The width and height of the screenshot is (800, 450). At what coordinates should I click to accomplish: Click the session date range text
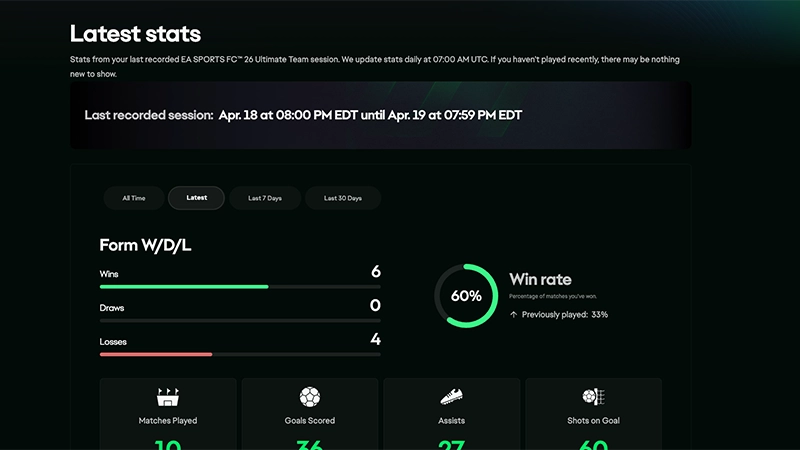pos(370,115)
